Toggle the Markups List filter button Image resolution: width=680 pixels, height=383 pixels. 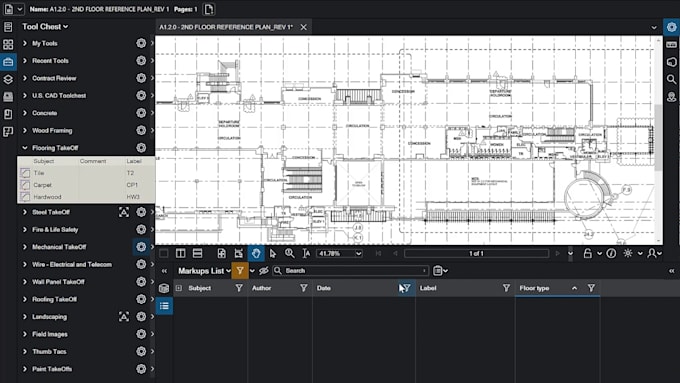(240, 271)
